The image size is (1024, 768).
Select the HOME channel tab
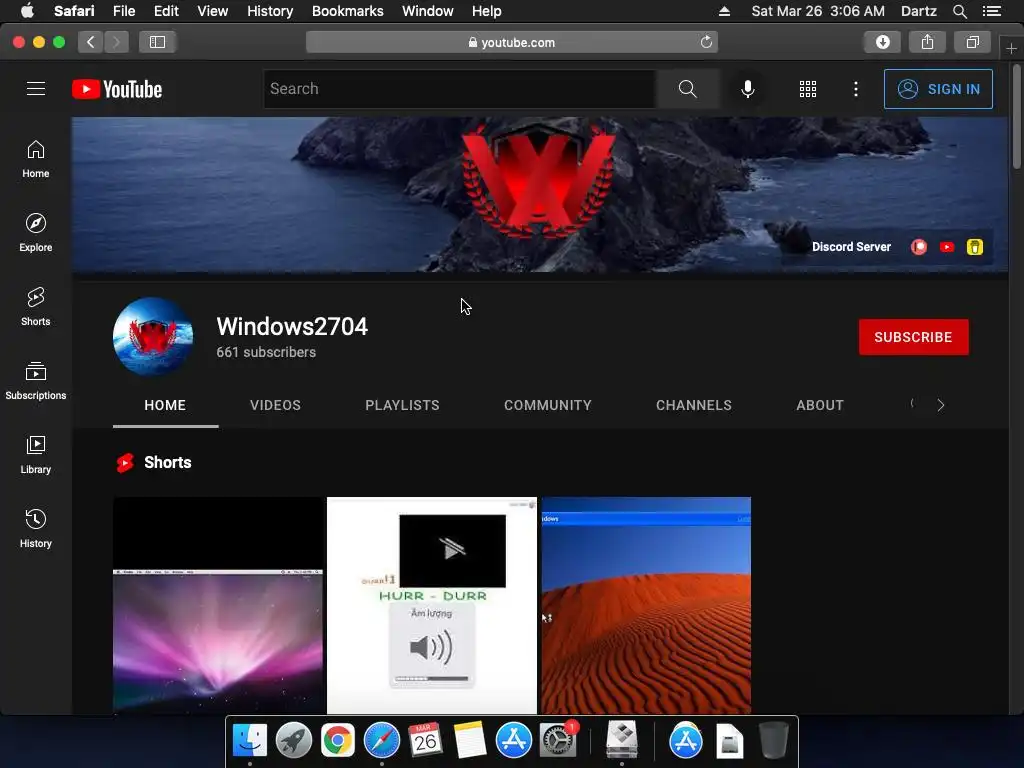pos(165,405)
